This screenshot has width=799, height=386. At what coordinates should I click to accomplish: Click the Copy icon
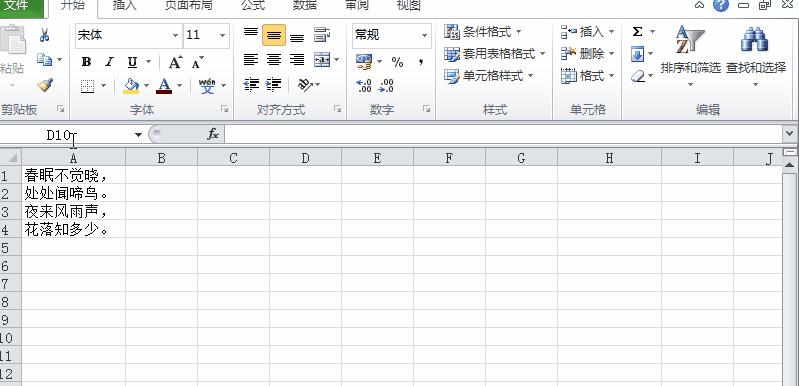(44, 60)
